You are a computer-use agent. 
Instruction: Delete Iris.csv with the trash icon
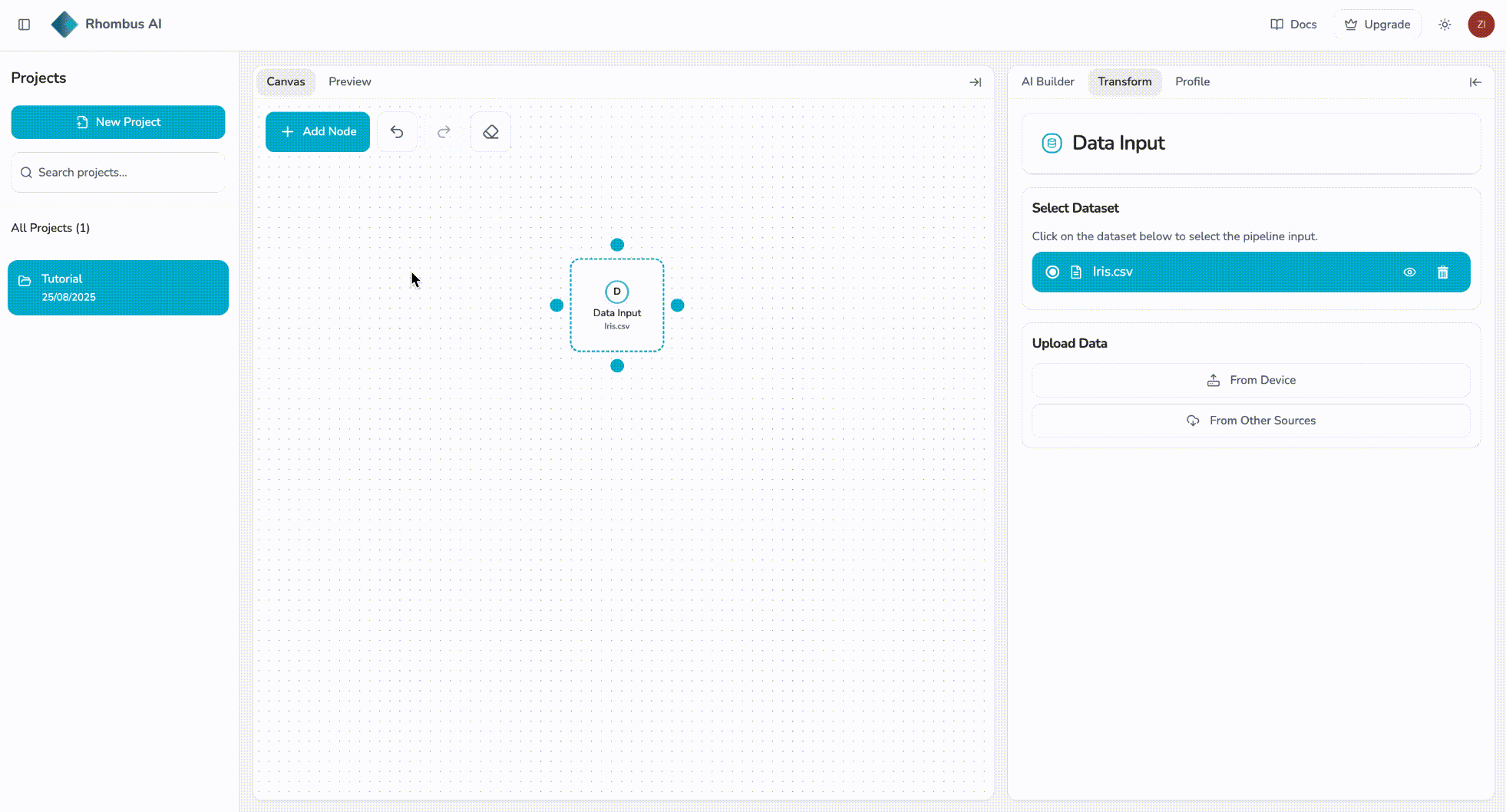click(x=1442, y=272)
